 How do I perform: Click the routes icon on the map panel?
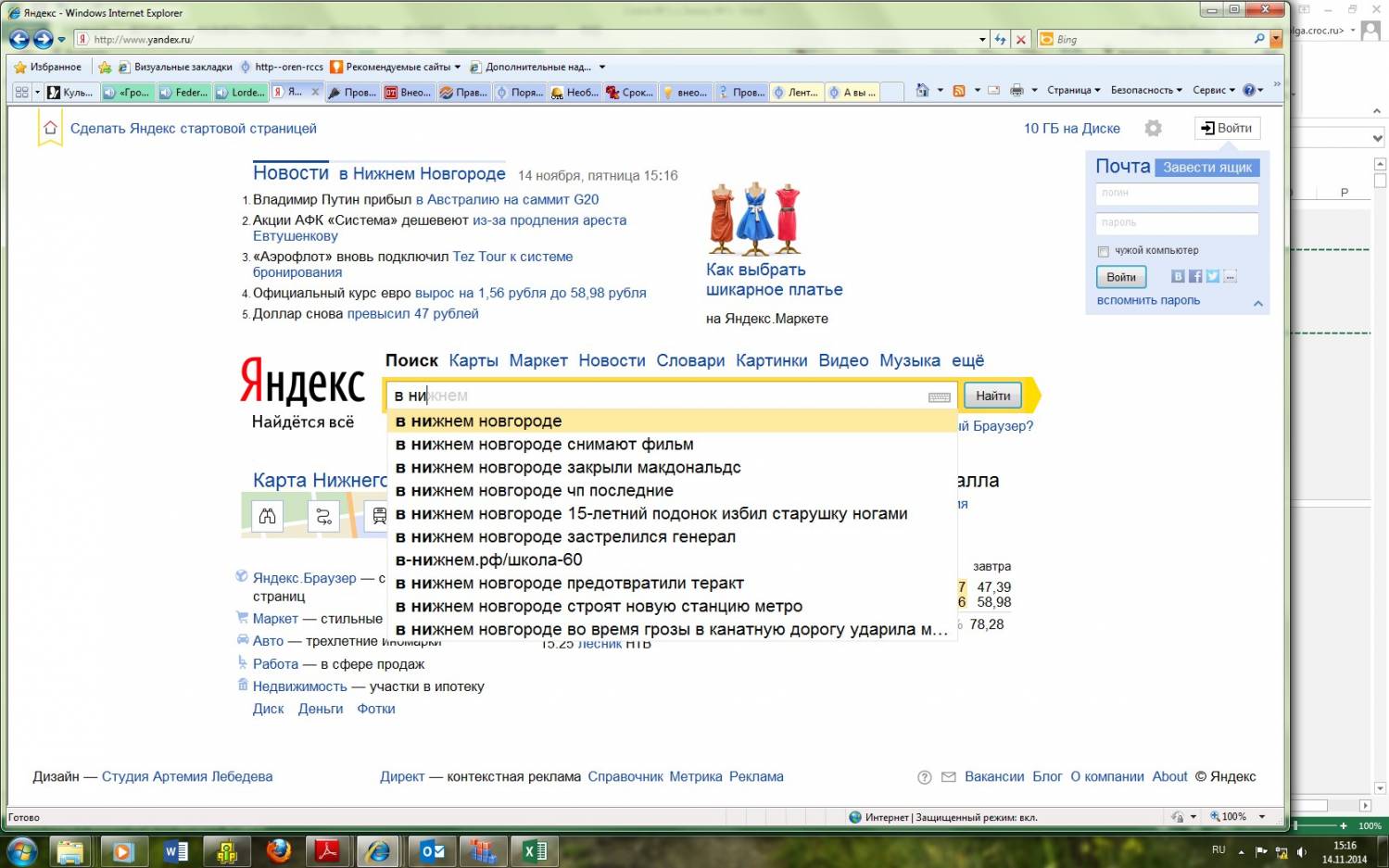pyautogui.click(x=323, y=516)
